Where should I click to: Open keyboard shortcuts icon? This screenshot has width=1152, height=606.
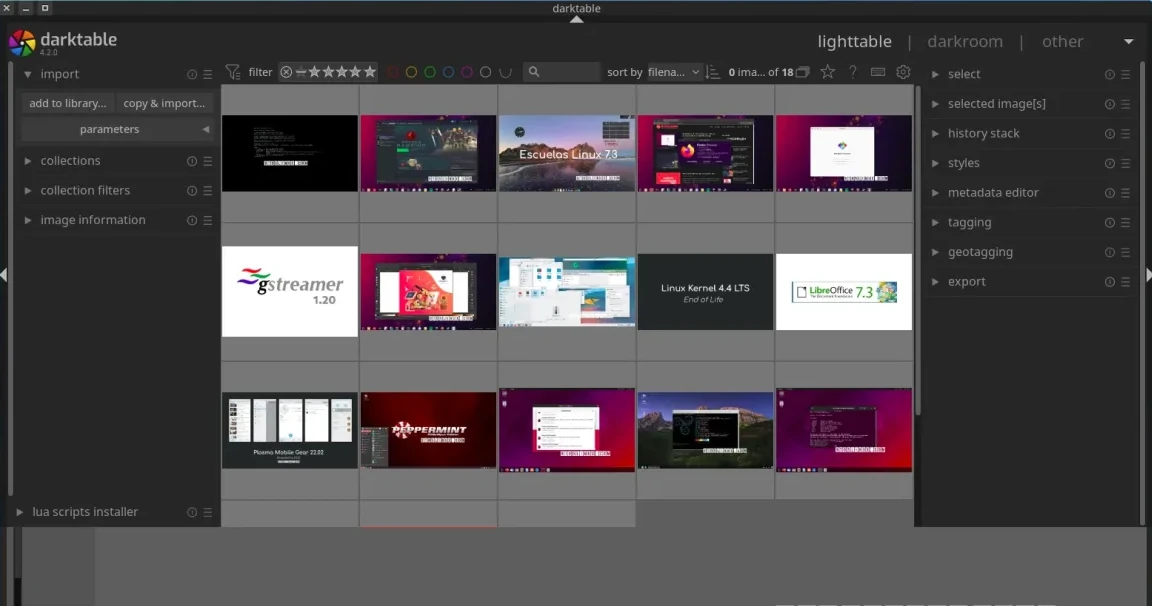point(877,72)
